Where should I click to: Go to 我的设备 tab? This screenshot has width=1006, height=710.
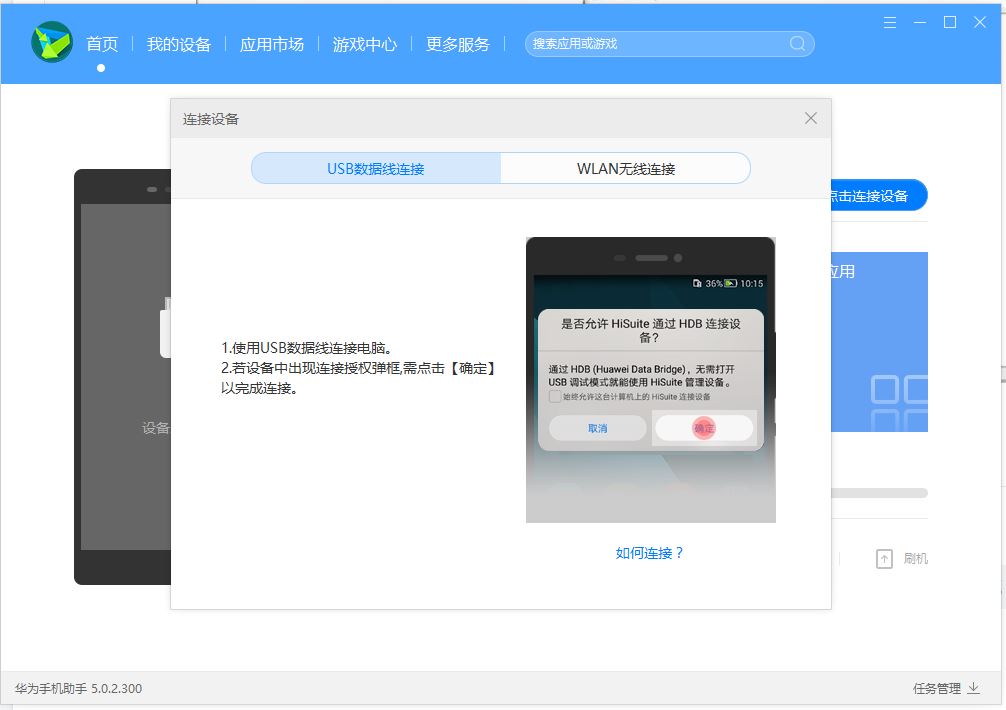click(x=179, y=44)
